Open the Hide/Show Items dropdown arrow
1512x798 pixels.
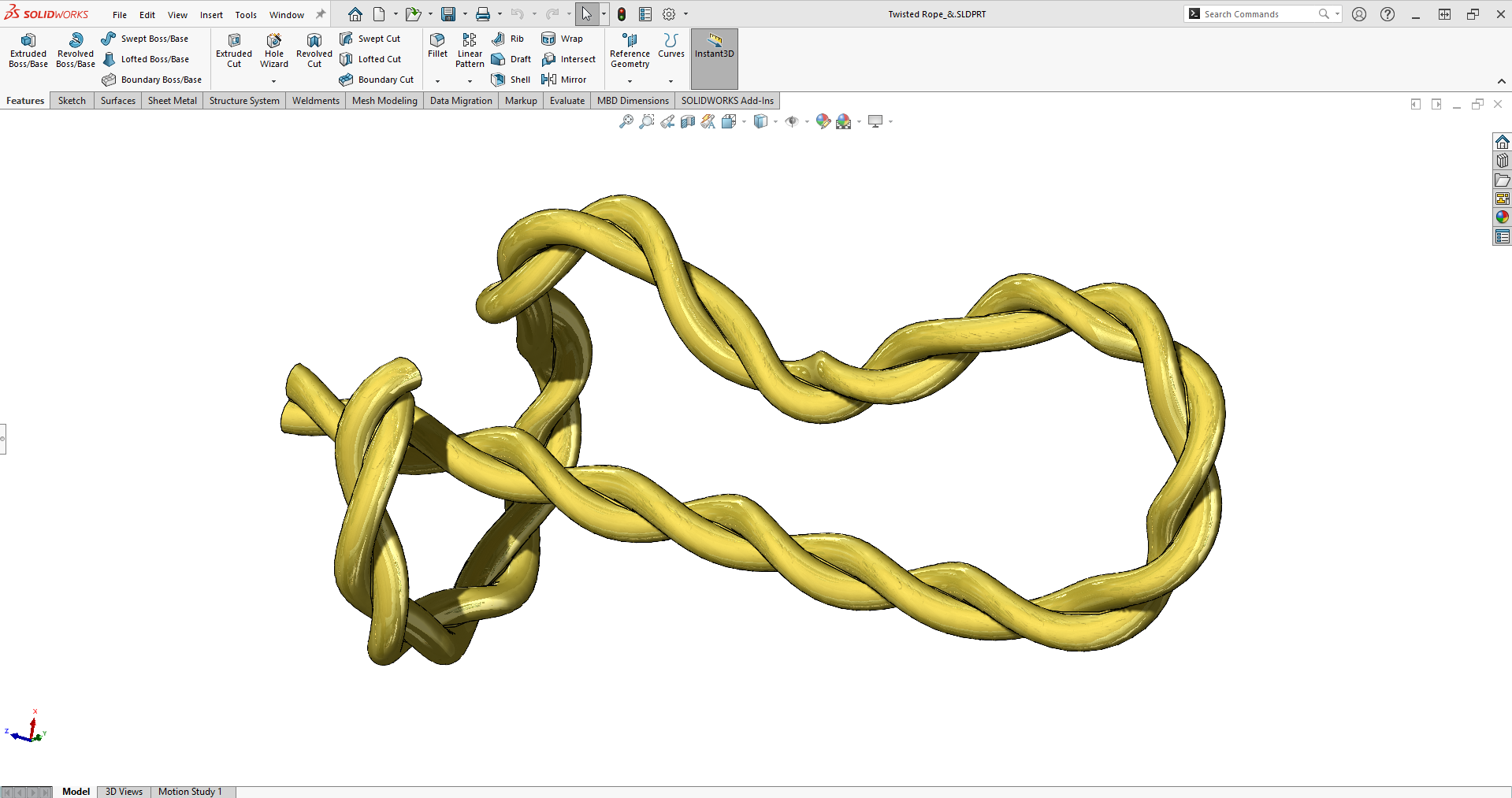pyautogui.click(x=807, y=122)
